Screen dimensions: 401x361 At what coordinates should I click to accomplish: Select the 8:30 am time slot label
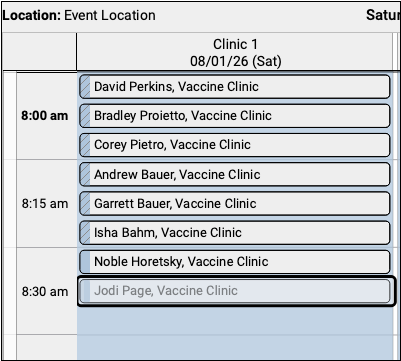tap(45, 292)
